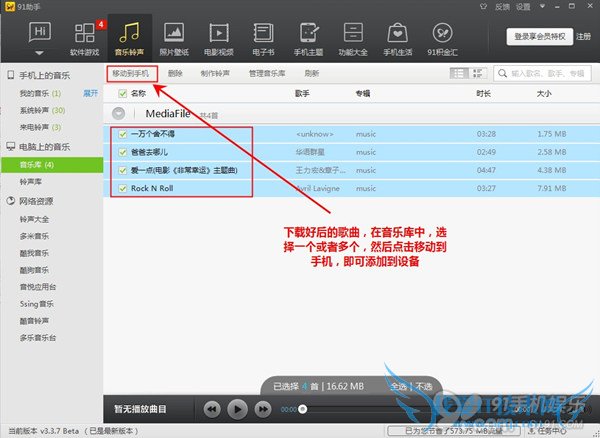The image size is (600, 438).
Task: Uncheck the Rock N Roll checkbox
Action: point(122,188)
